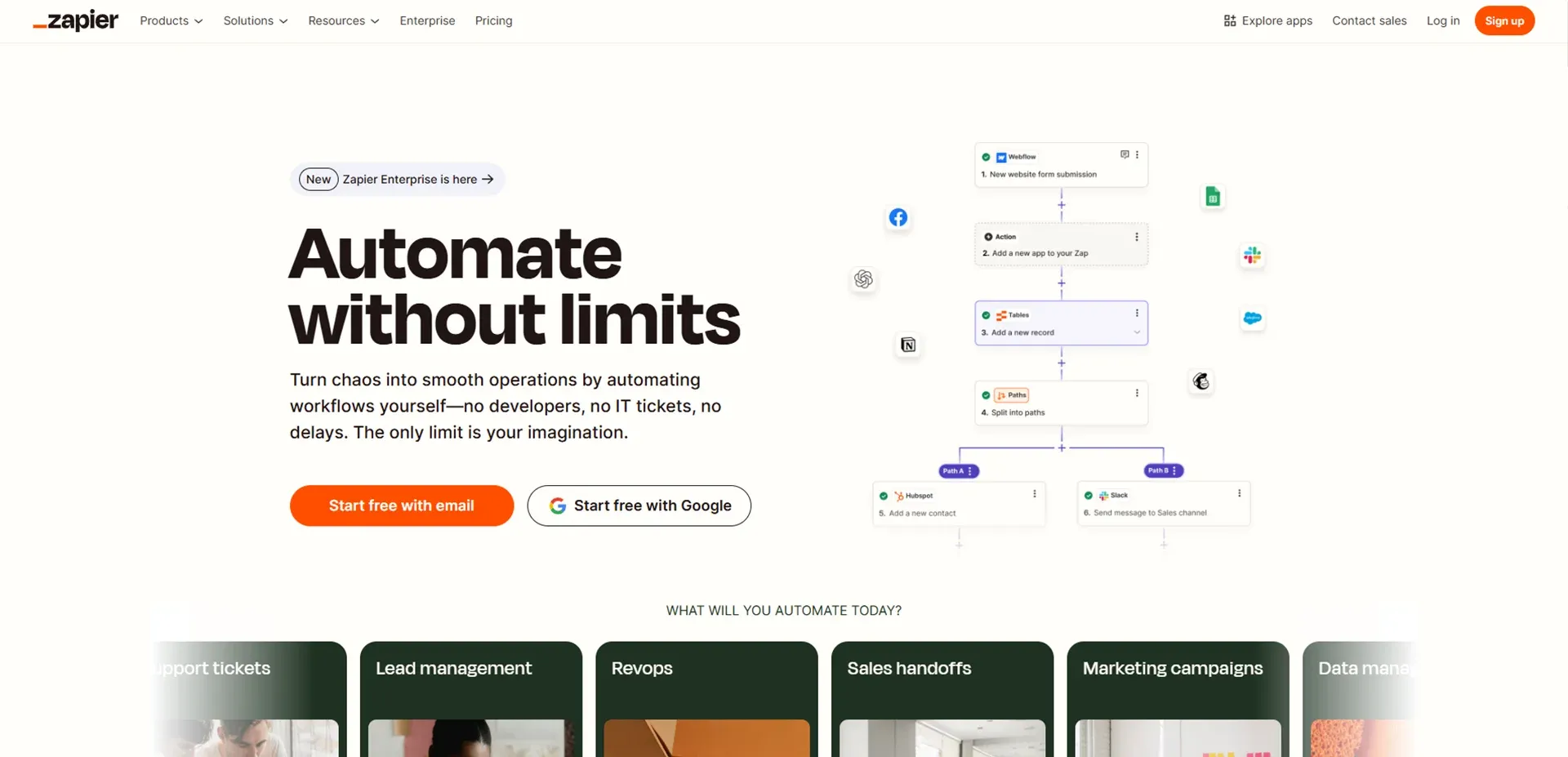This screenshot has height=757, width=1568.
Task: Click the Webflow logo icon in step 1
Action: [1001, 157]
